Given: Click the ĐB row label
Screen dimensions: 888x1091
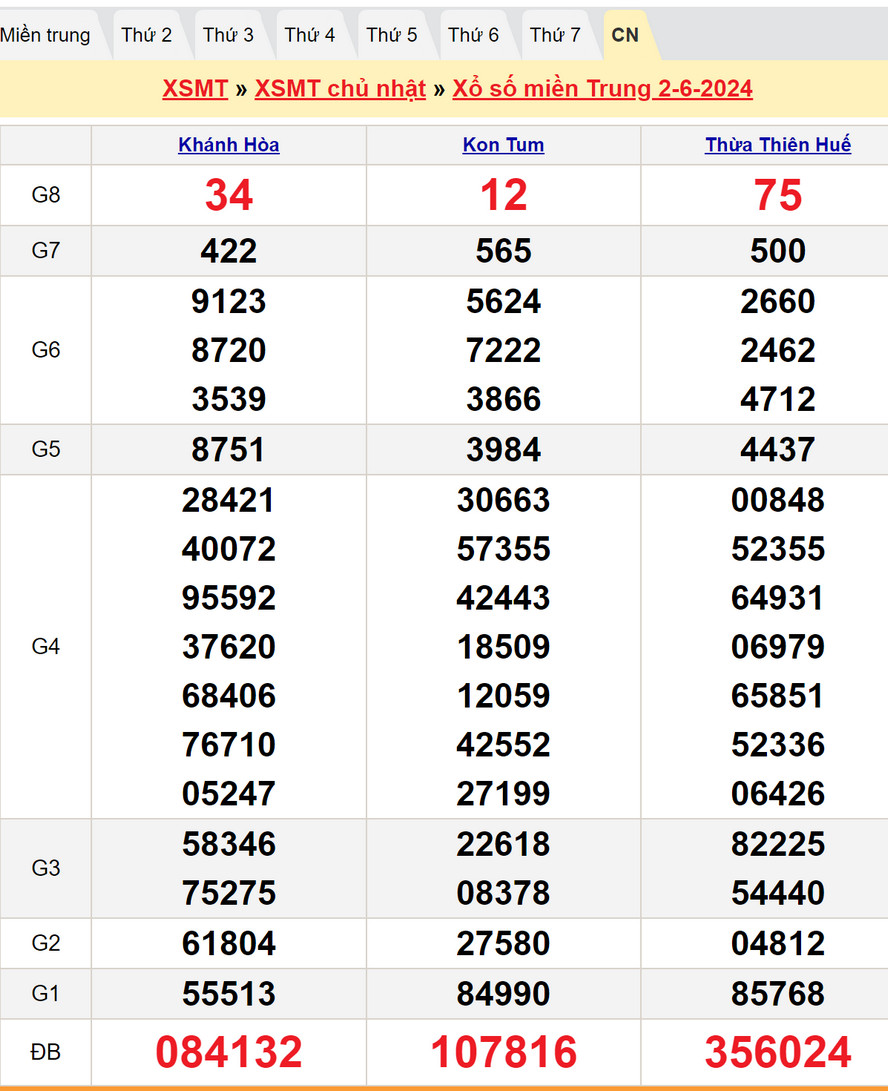Looking at the screenshot, I should tap(46, 1052).
